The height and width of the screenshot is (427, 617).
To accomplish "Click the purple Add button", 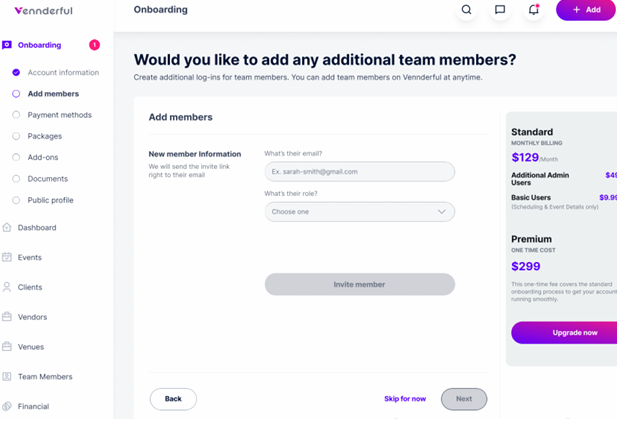I will pos(586,10).
